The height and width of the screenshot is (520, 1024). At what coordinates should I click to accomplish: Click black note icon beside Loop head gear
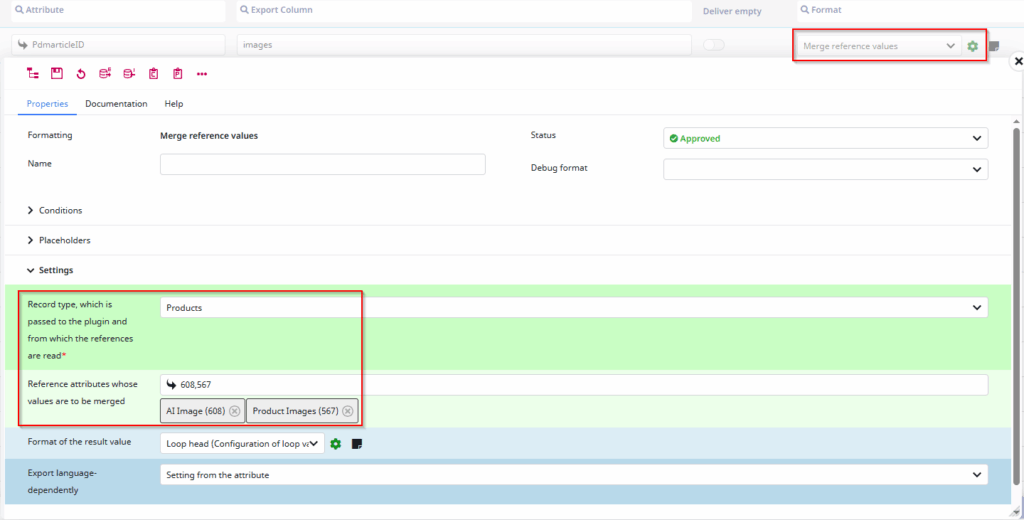tap(357, 444)
